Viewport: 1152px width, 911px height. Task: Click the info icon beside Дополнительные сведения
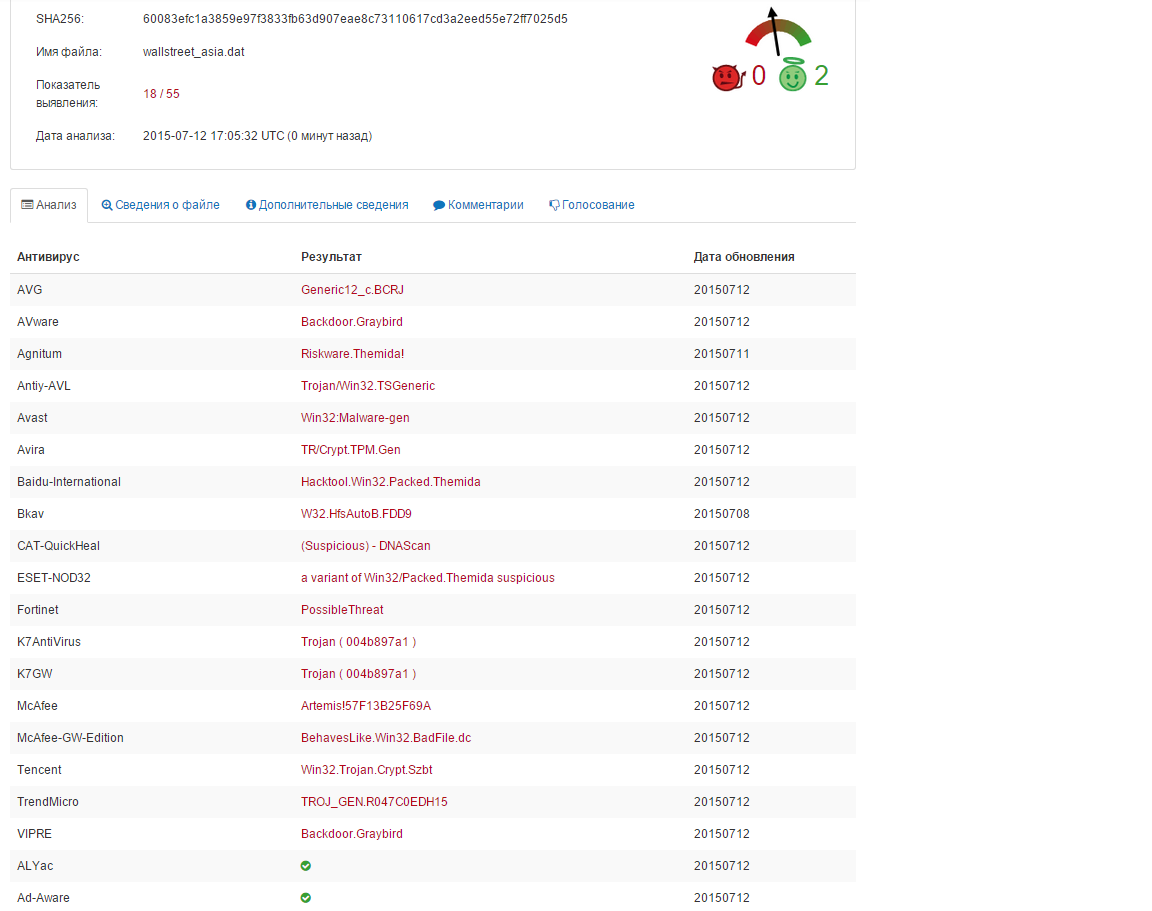click(251, 205)
